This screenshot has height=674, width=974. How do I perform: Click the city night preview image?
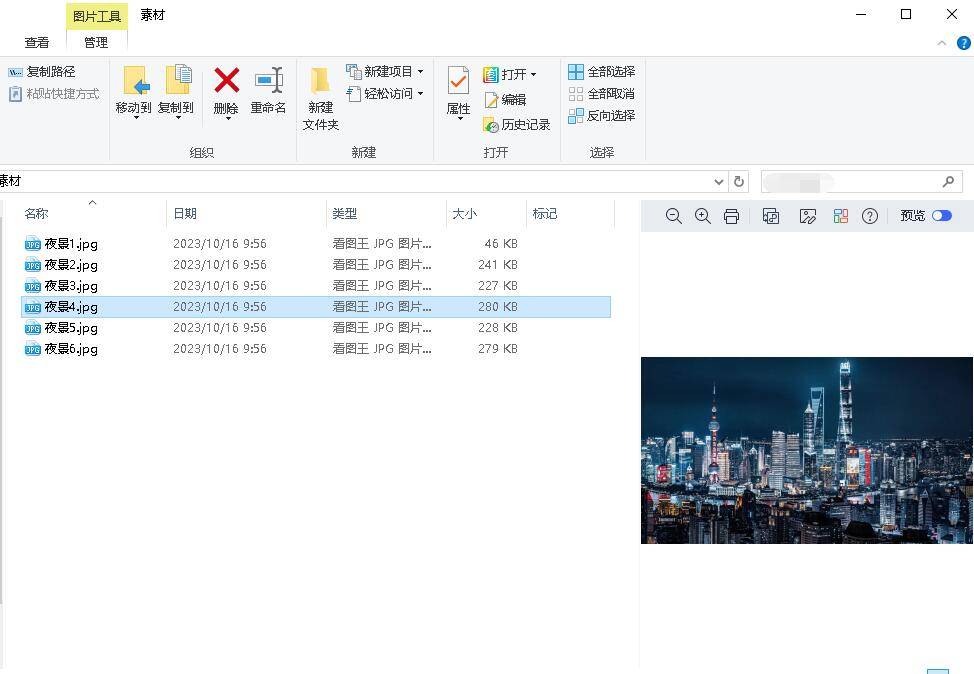[806, 450]
